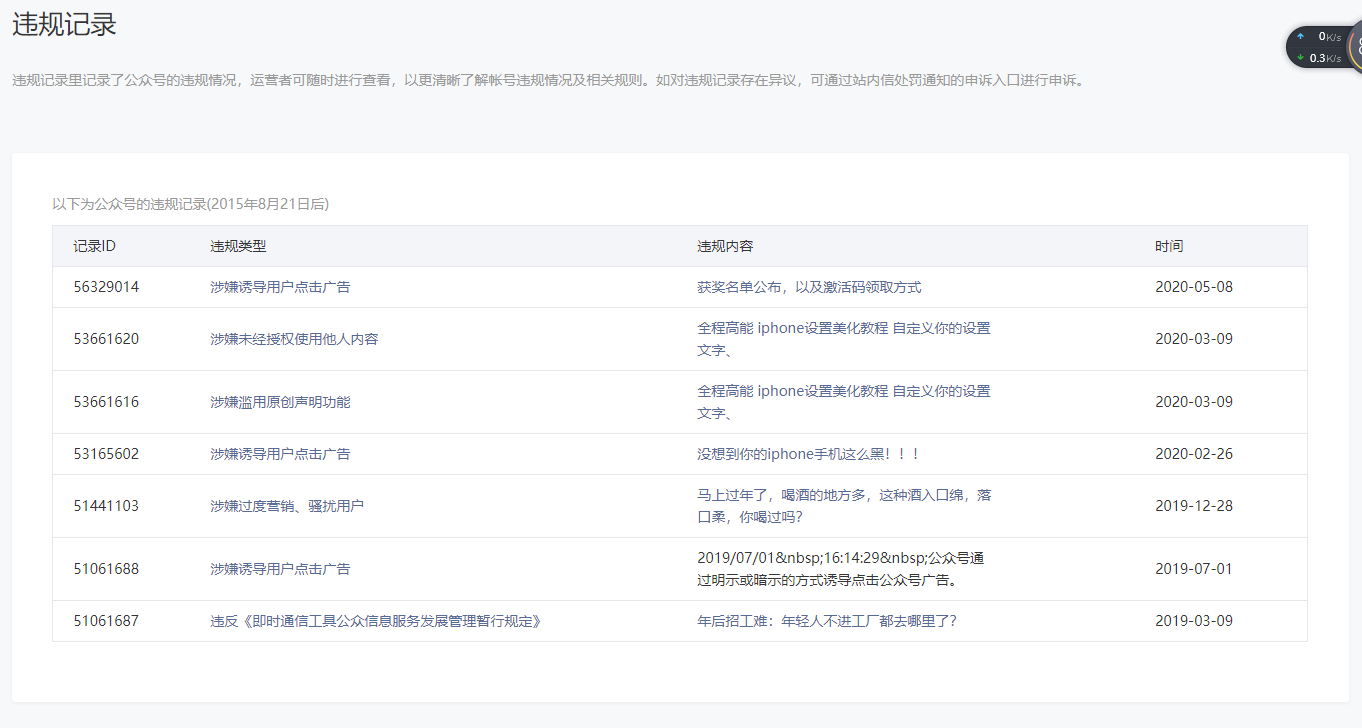1362x728 pixels.
Task: Click the 违规类型 column header
Action: (238, 246)
